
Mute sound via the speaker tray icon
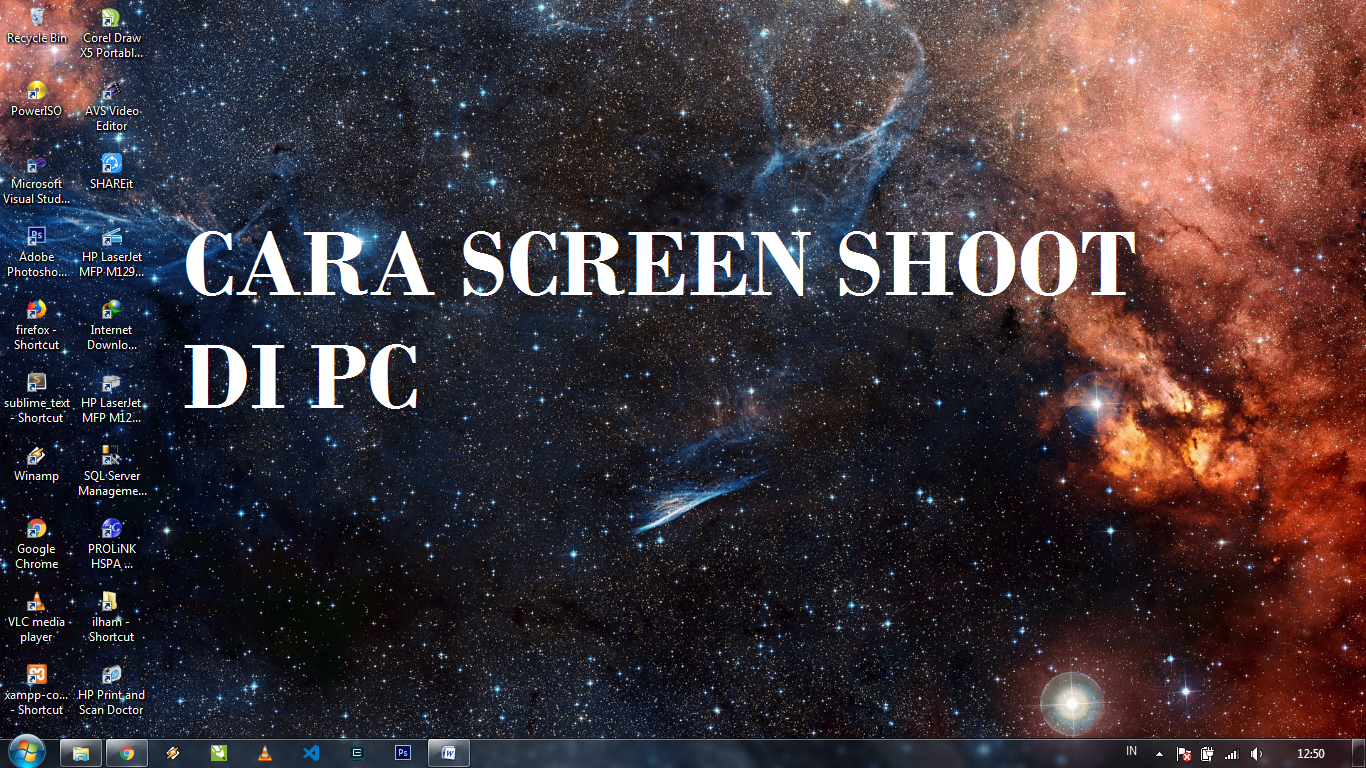[1257, 754]
